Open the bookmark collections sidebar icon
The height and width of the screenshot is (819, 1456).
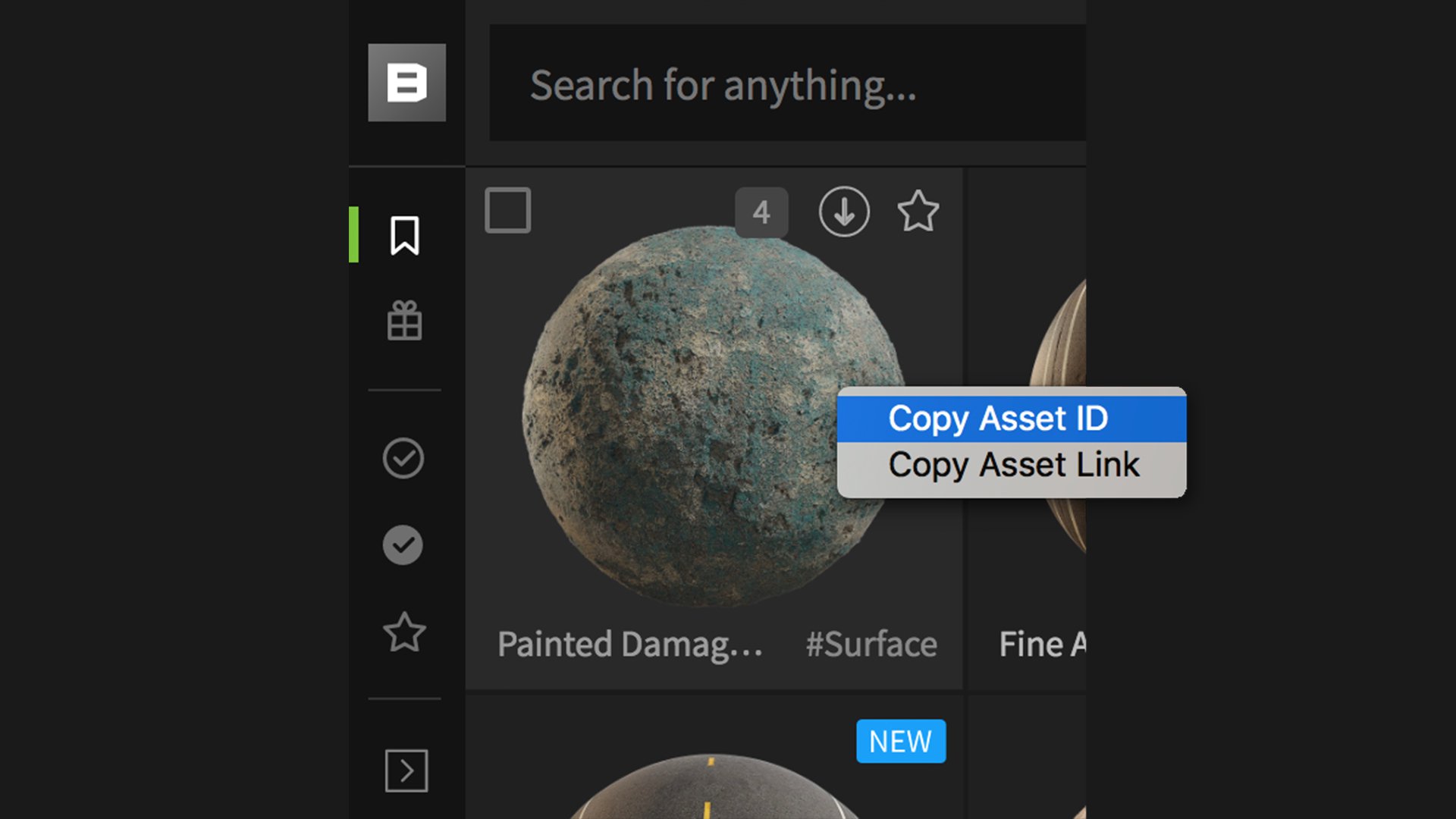[404, 236]
